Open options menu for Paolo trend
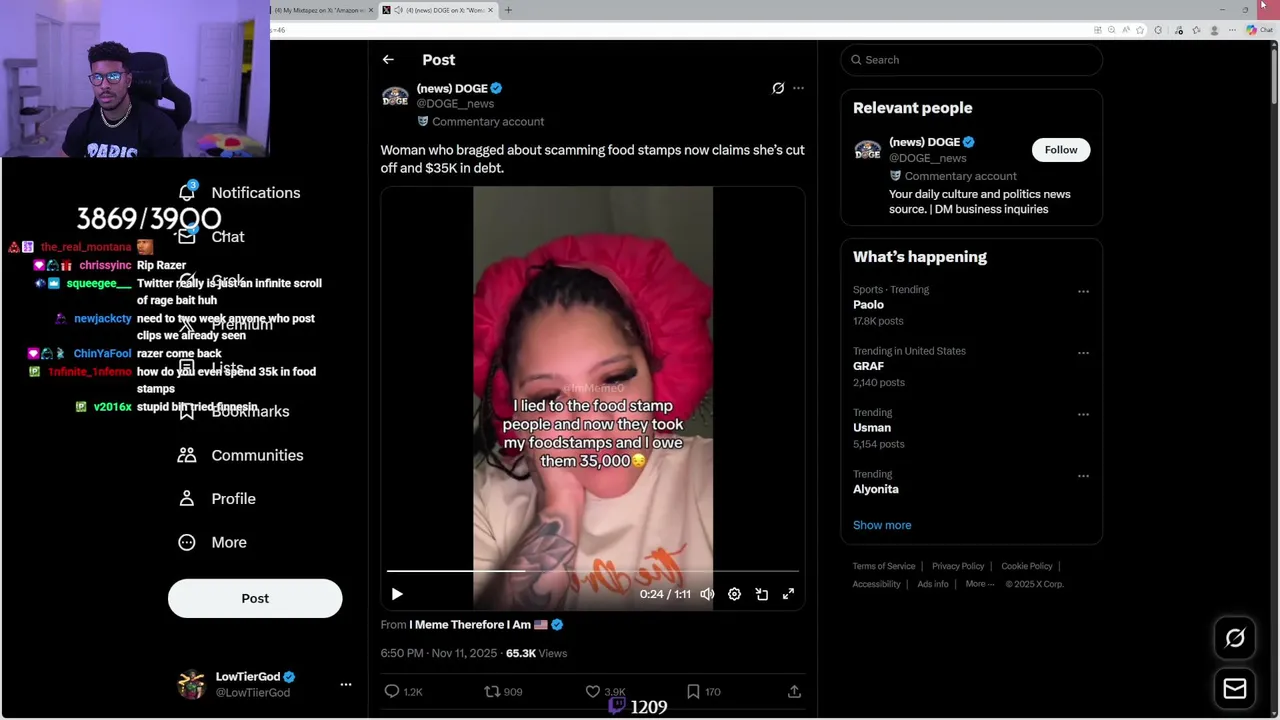The image size is (1280, 720). pyautogui.click(x=1083, y=292)
